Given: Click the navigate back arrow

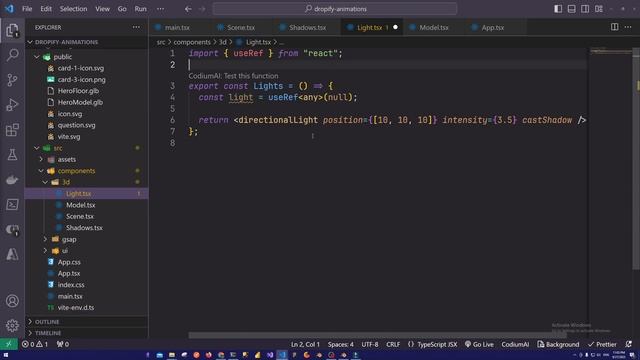Looking at the screenshot, I should point(188,9).
